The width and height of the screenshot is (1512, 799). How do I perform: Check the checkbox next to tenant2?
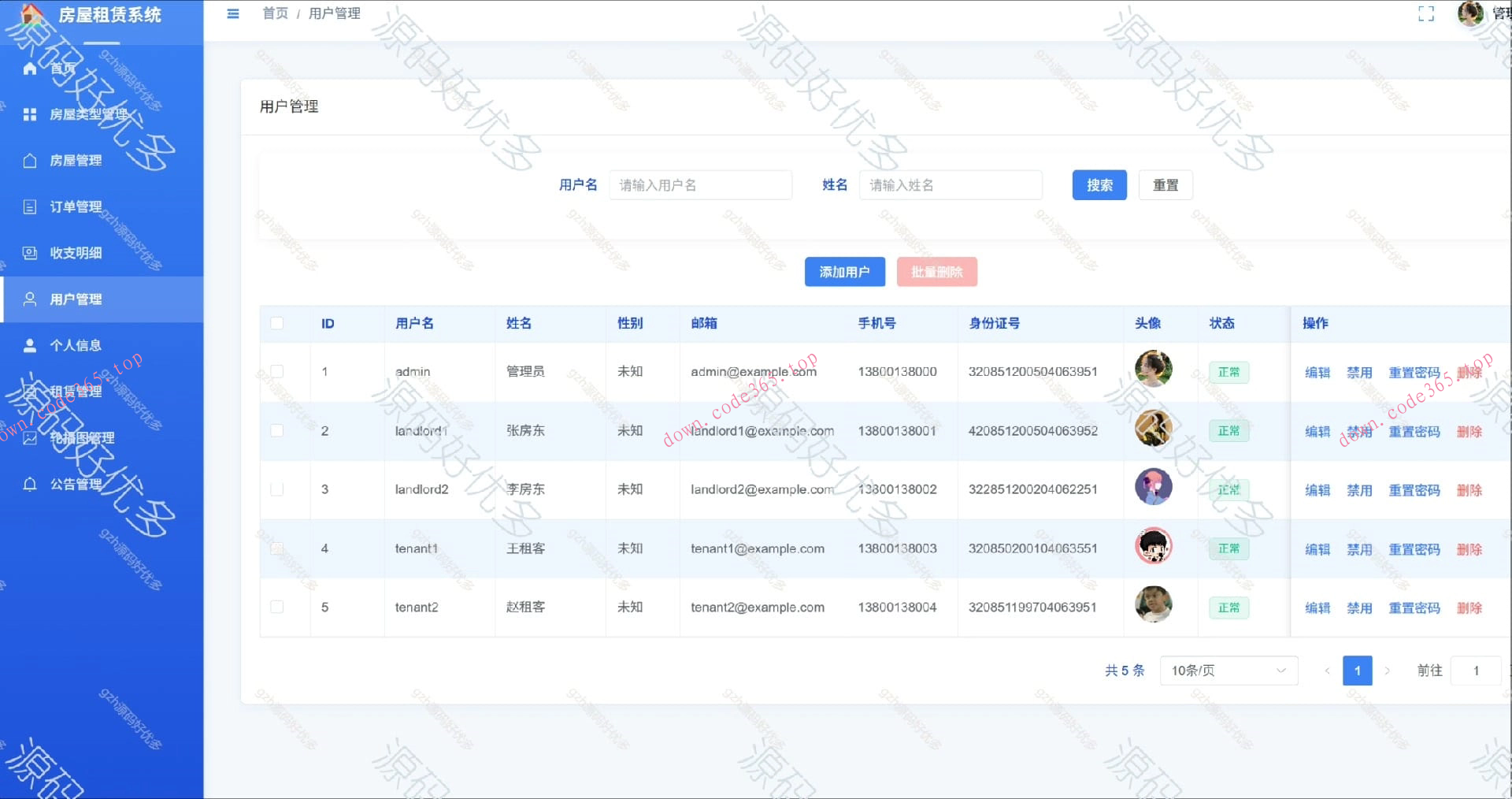pos(276,607)
